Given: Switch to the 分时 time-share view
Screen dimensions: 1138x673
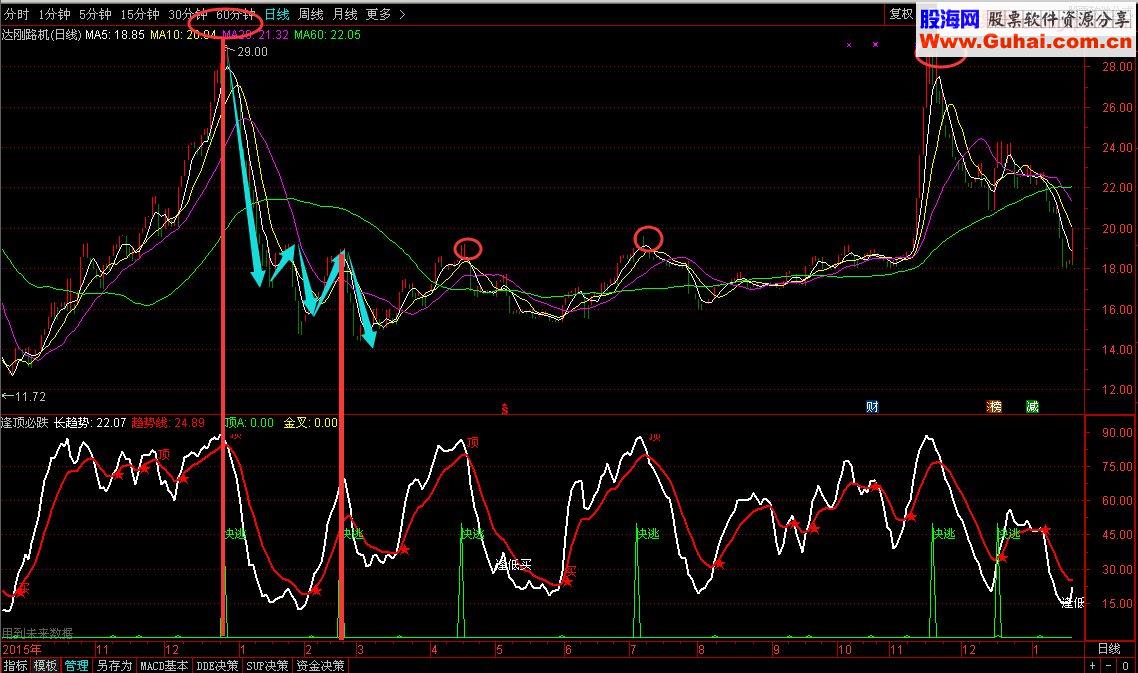Looking at the screenshot, I should coord(16,15).
